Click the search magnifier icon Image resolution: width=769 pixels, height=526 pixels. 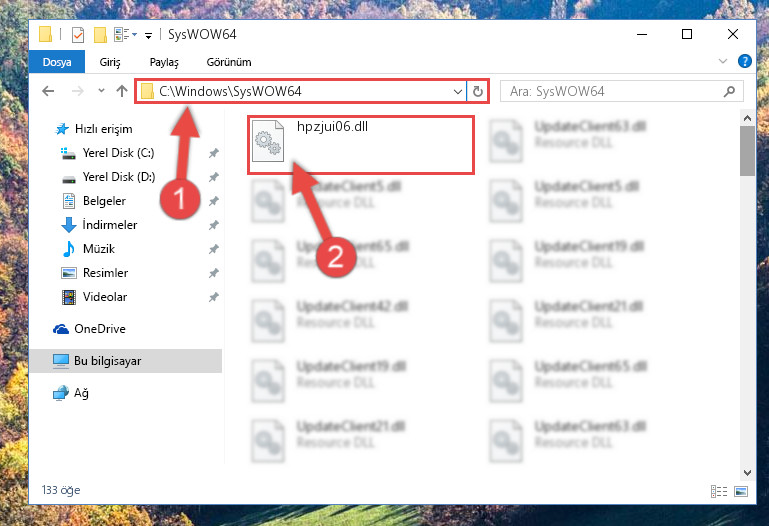729,91
